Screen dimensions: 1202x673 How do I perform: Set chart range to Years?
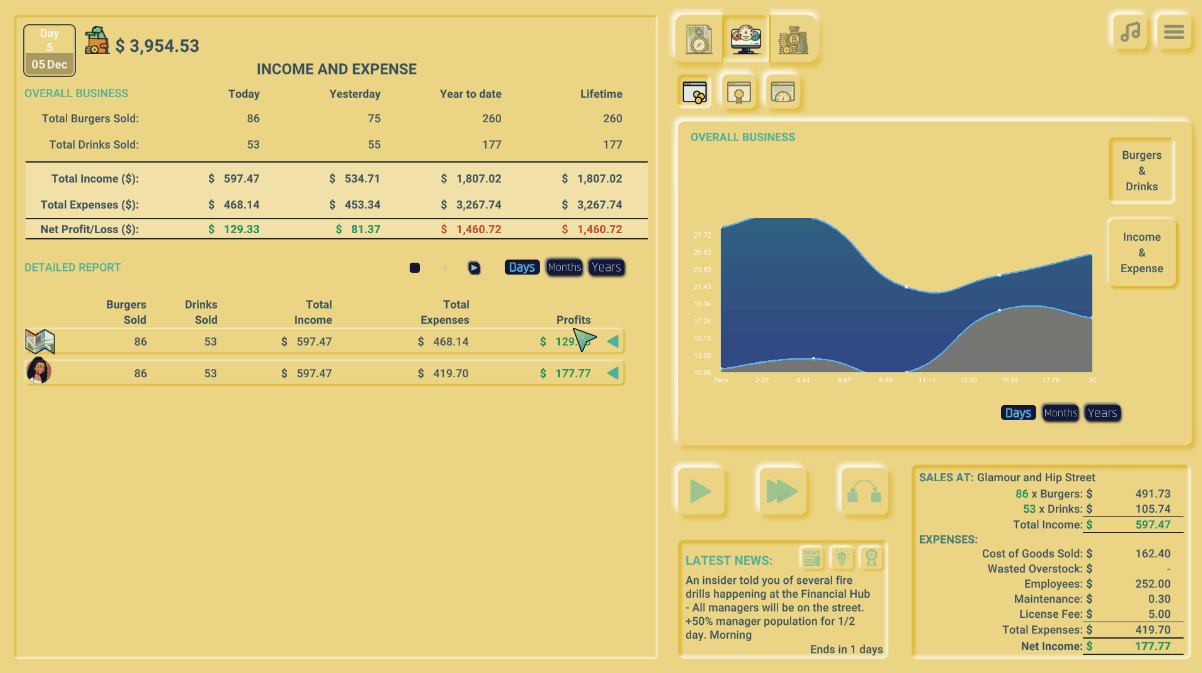point(1102,413)
